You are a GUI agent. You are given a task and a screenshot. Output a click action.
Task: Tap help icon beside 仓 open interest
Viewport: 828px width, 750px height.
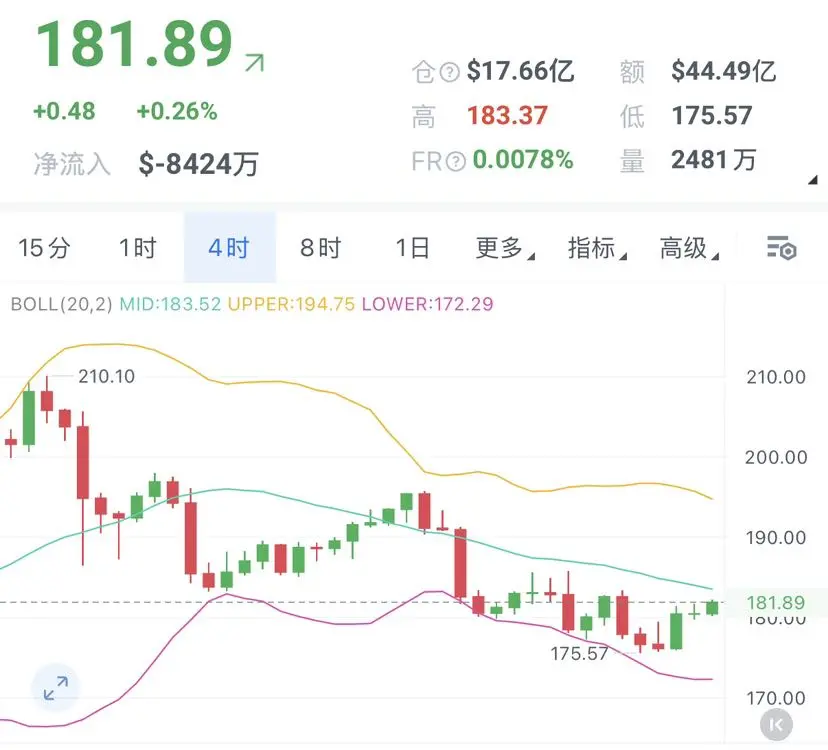click(449, 72)
